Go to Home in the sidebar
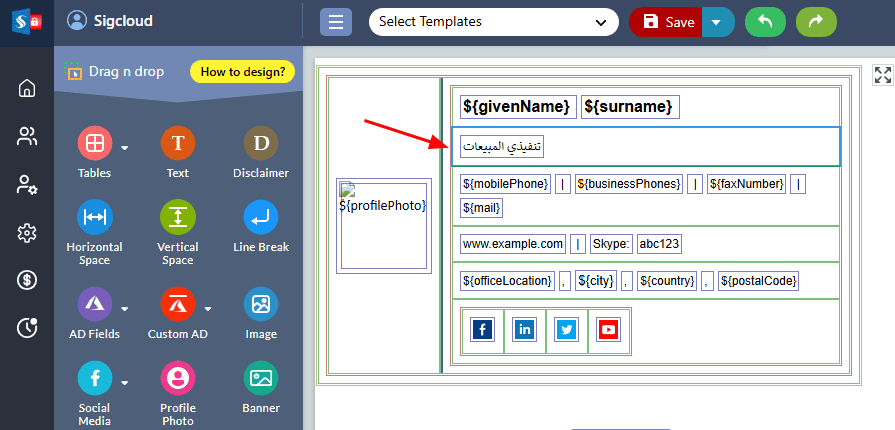895x430 pixels. pos(27,88)
